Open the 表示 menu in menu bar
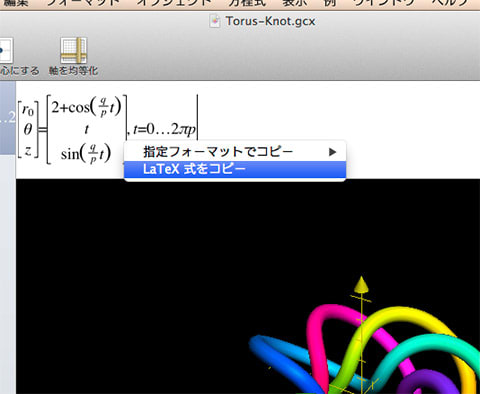The image size is (480, 394). point(295,3)
